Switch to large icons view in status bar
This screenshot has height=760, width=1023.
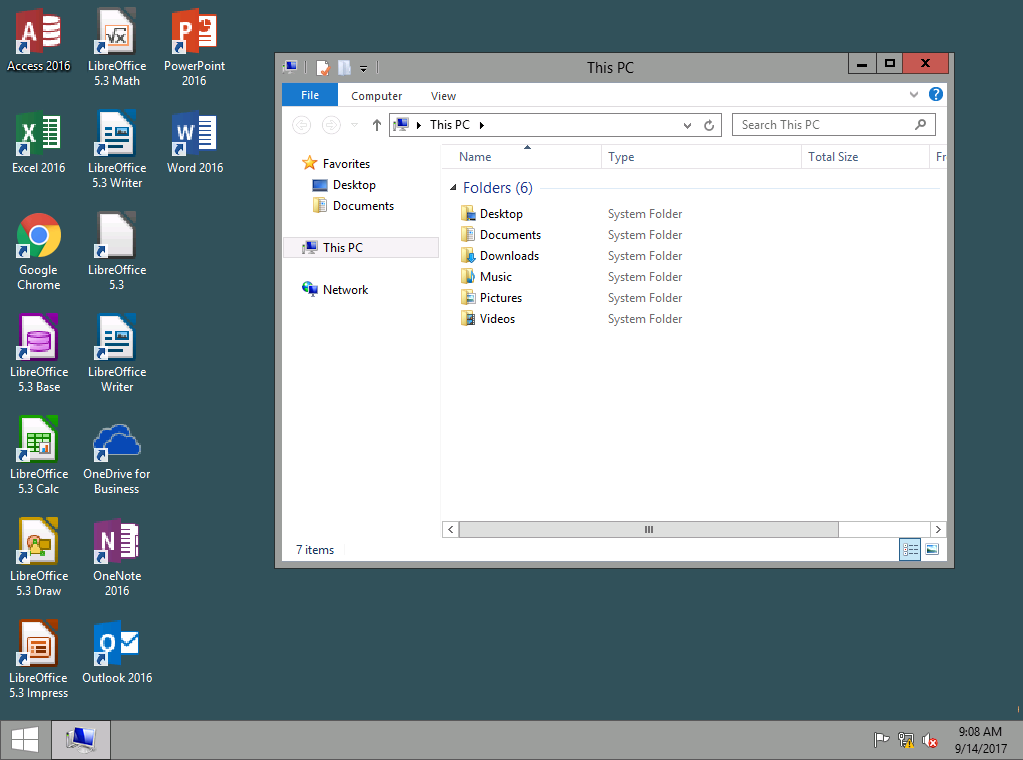point(932,549)
